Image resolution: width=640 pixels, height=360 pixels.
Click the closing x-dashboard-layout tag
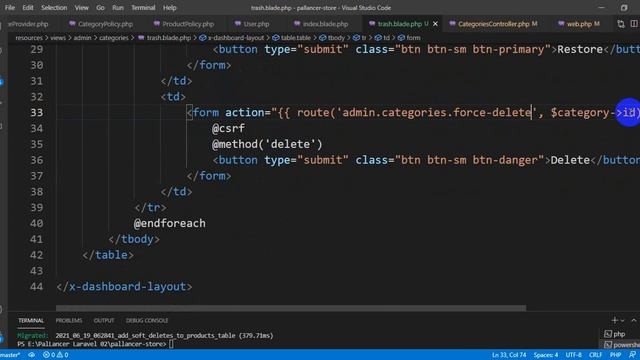(124, 287)
